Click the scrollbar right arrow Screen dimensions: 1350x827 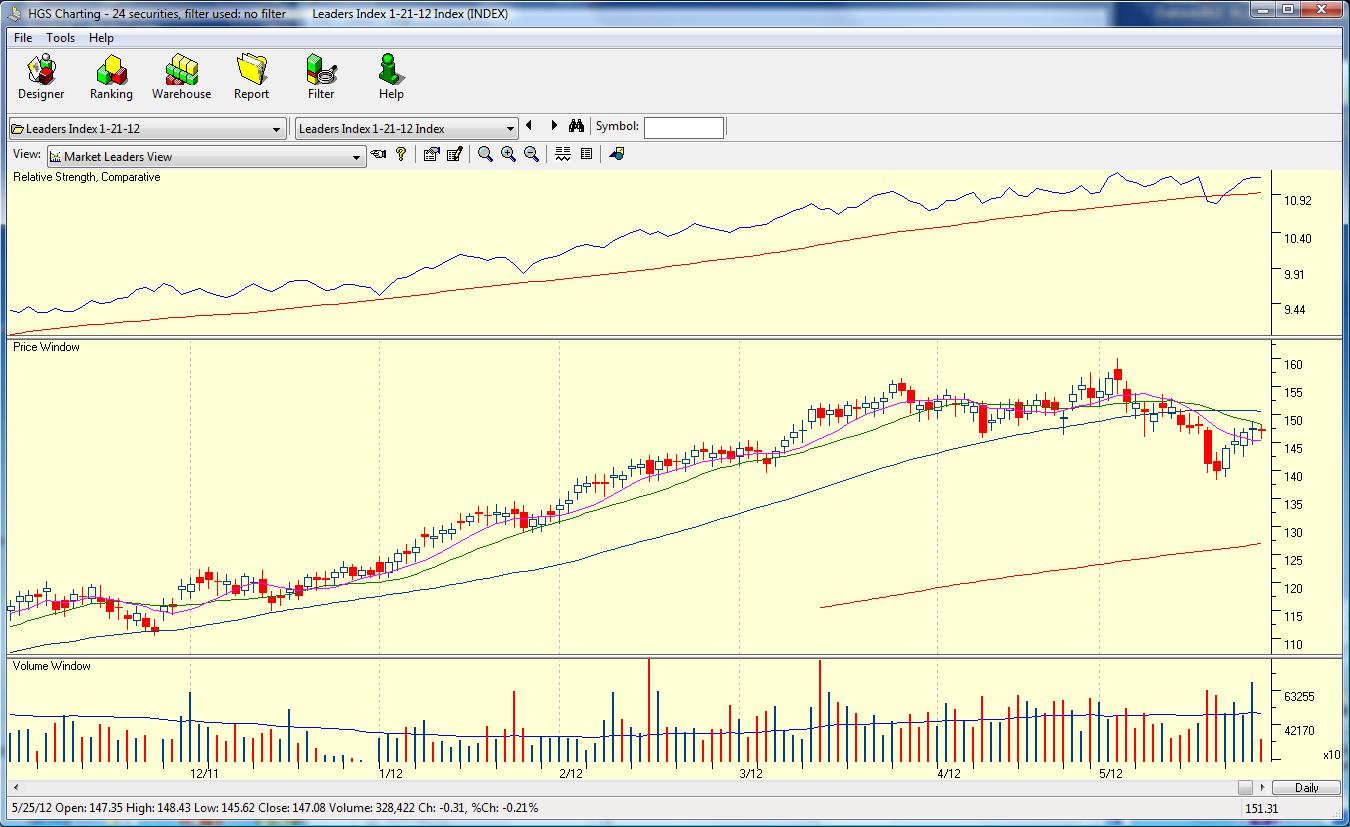tap(1261, 787)
